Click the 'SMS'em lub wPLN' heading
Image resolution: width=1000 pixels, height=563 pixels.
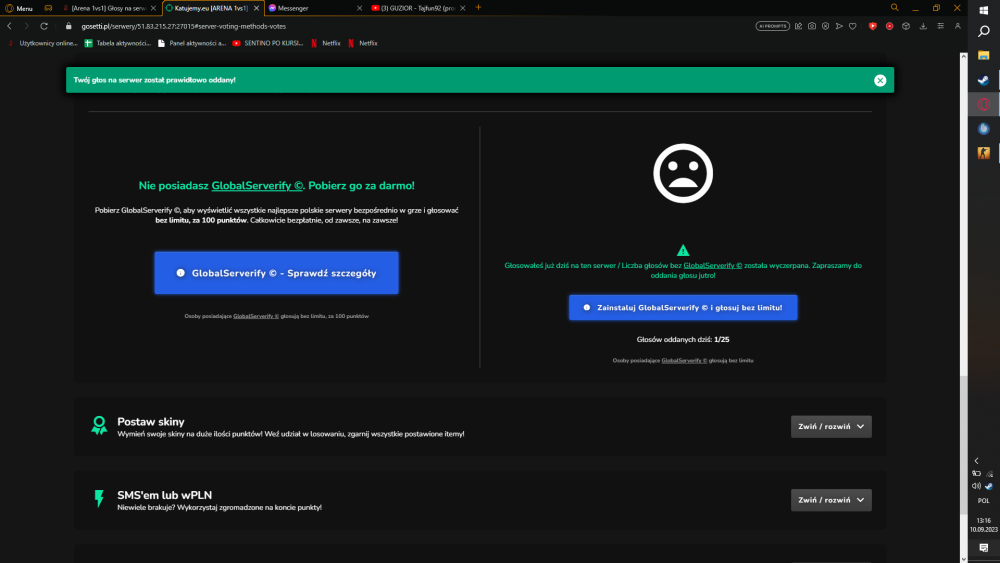165,495
